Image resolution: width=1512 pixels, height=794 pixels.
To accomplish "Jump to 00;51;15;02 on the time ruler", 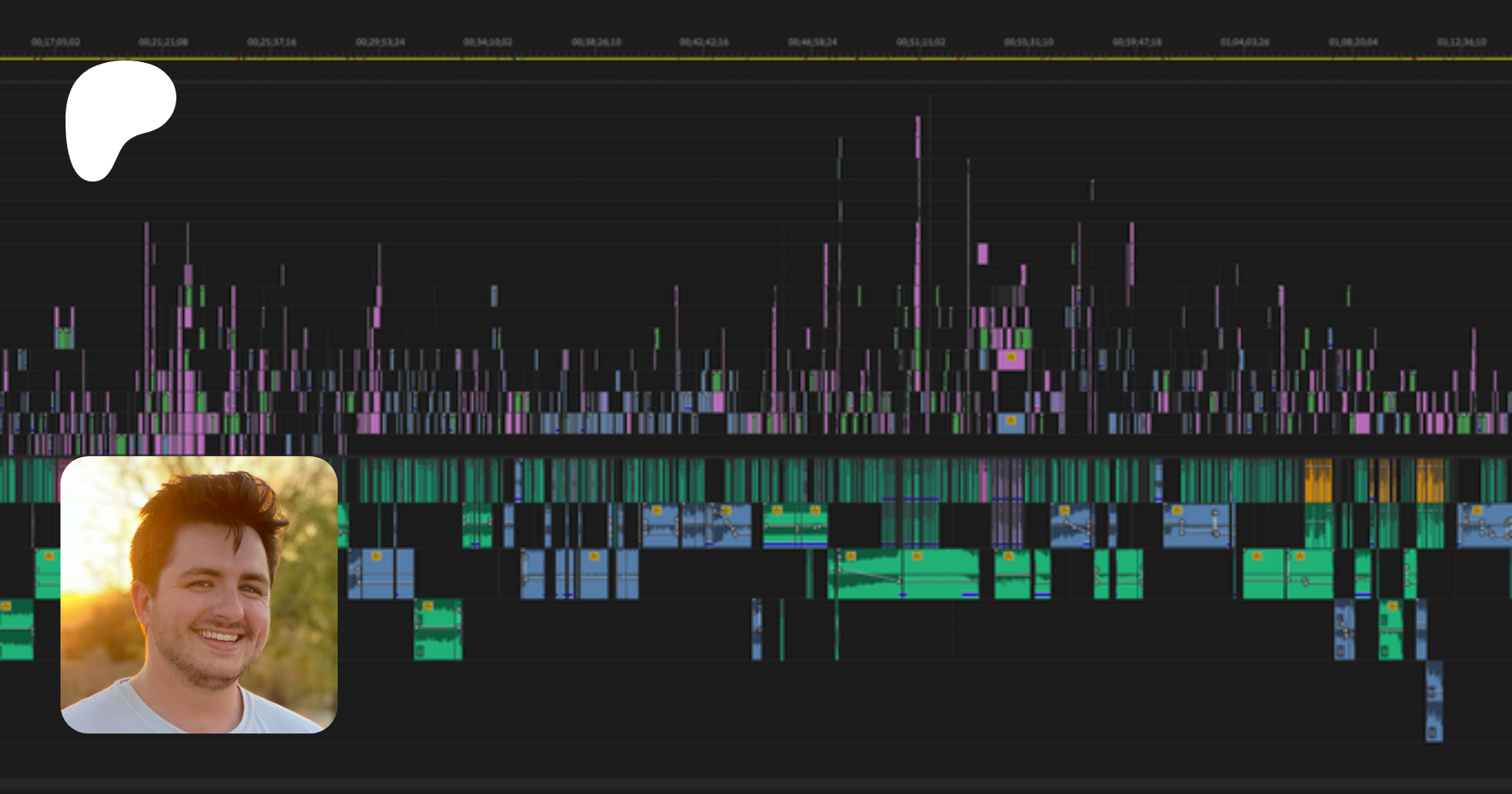I will (x=921, y=42).
